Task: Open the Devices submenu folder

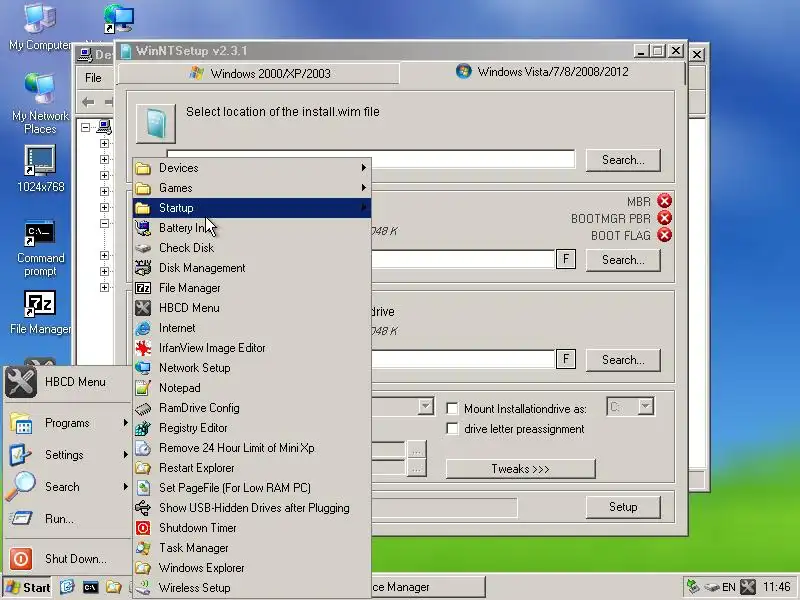Action: tap(252, 168)
